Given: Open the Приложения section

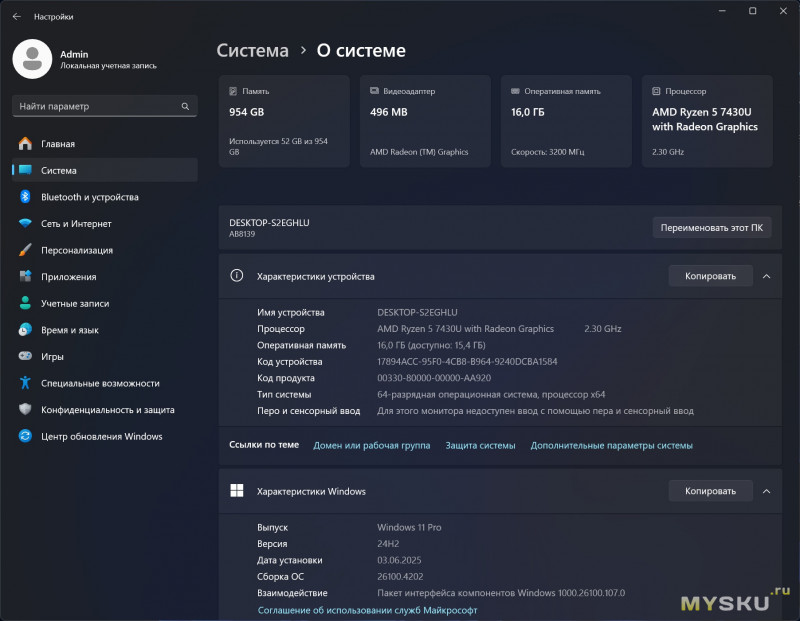Looking at the screenshot, I should pos(105,277).
